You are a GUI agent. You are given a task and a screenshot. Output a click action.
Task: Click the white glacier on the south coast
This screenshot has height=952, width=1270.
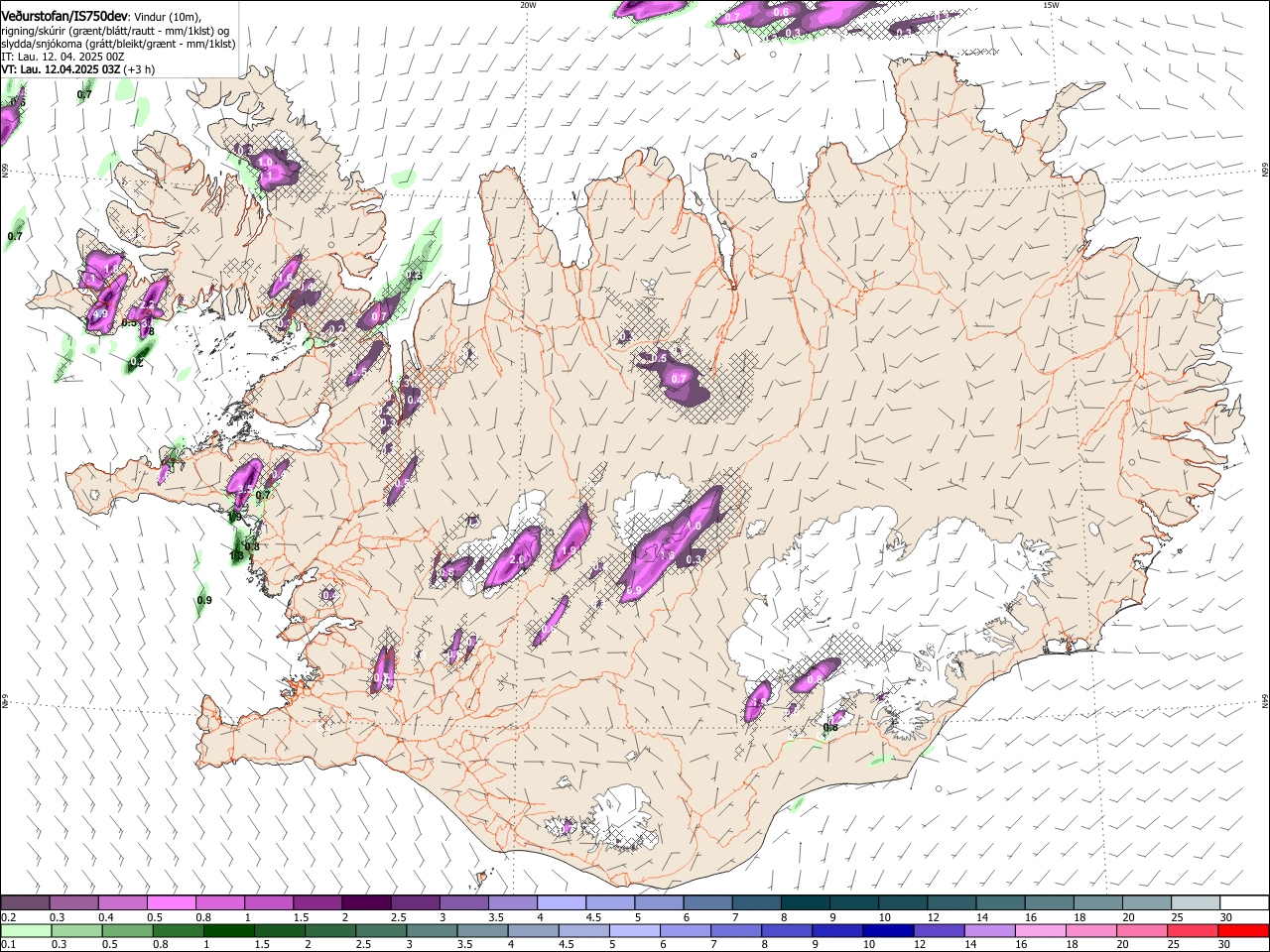623,818
